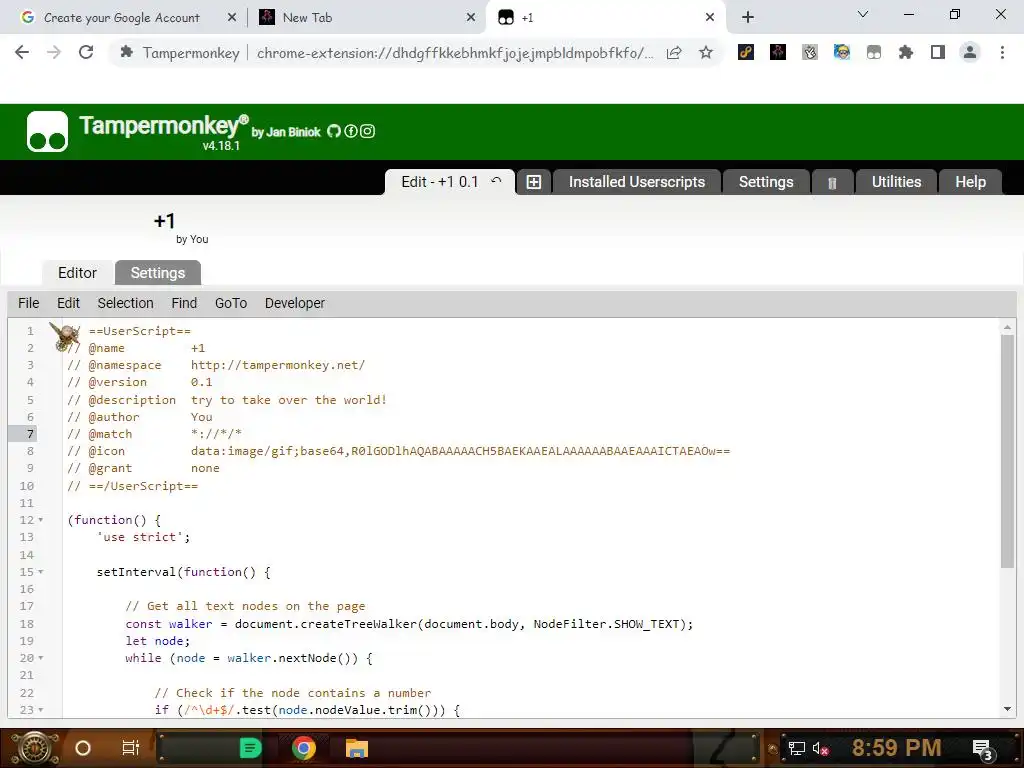Open Chrome extensions puzzle menu
Image resolution: width=1024 pixels, height=768 pixels.
pos(906,52)
